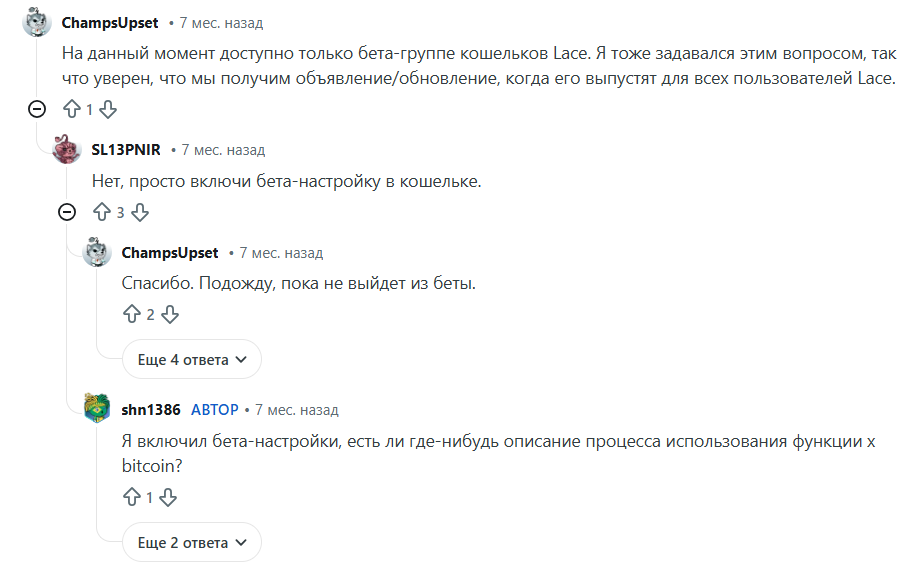Open ChampsUpset profile from top comment
The height and width of the screenshot is (570, 916).
coord(110,22)
